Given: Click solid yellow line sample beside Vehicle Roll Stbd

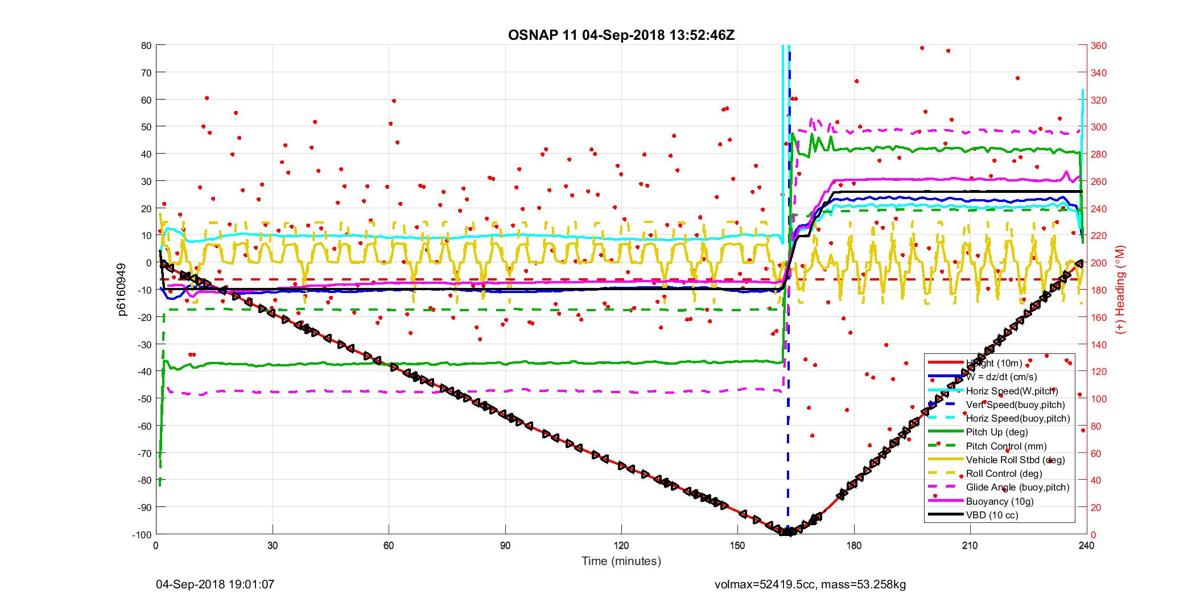Looking at the screenshot, I should tap(946, 458).
